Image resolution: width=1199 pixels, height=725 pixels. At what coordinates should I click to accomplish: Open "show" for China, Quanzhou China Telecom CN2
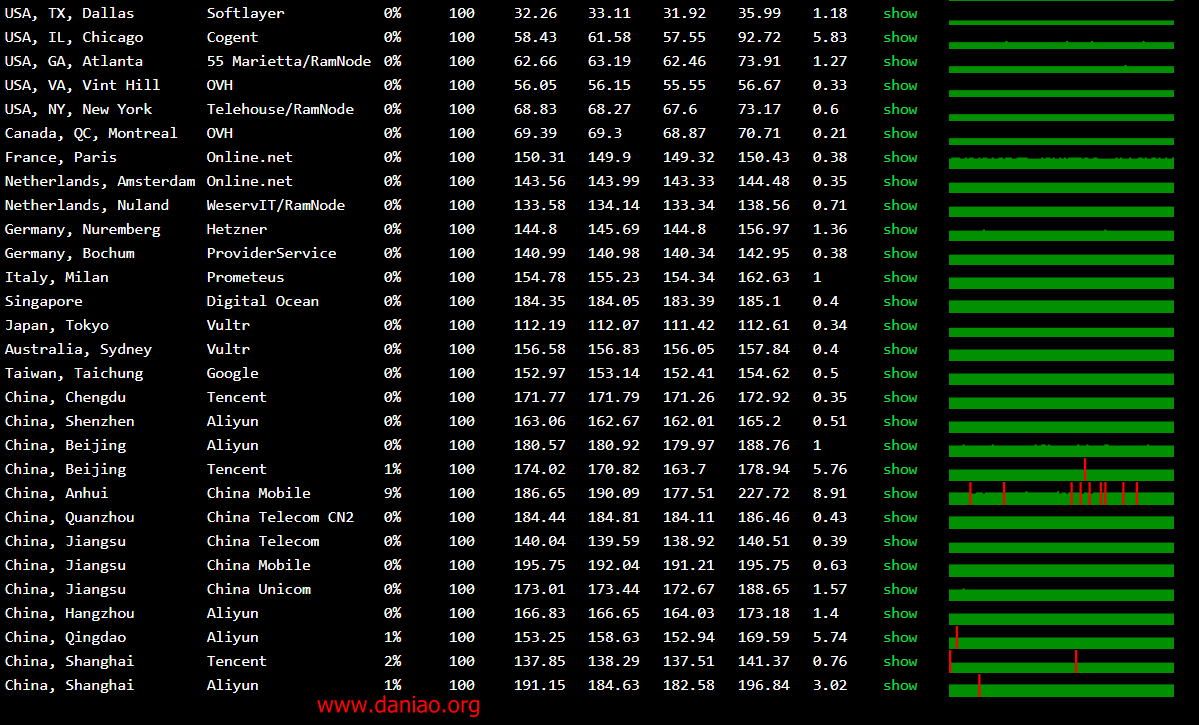pos(900,517)
